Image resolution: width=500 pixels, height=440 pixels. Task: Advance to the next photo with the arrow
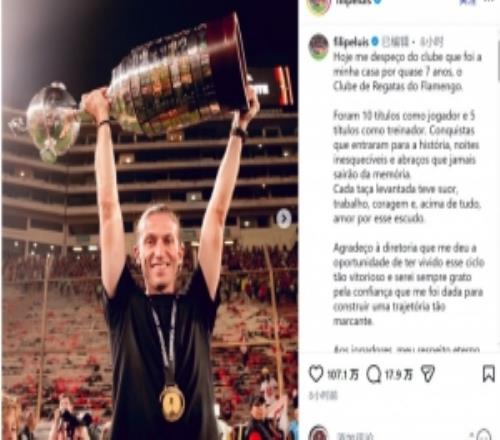(284, 218)
